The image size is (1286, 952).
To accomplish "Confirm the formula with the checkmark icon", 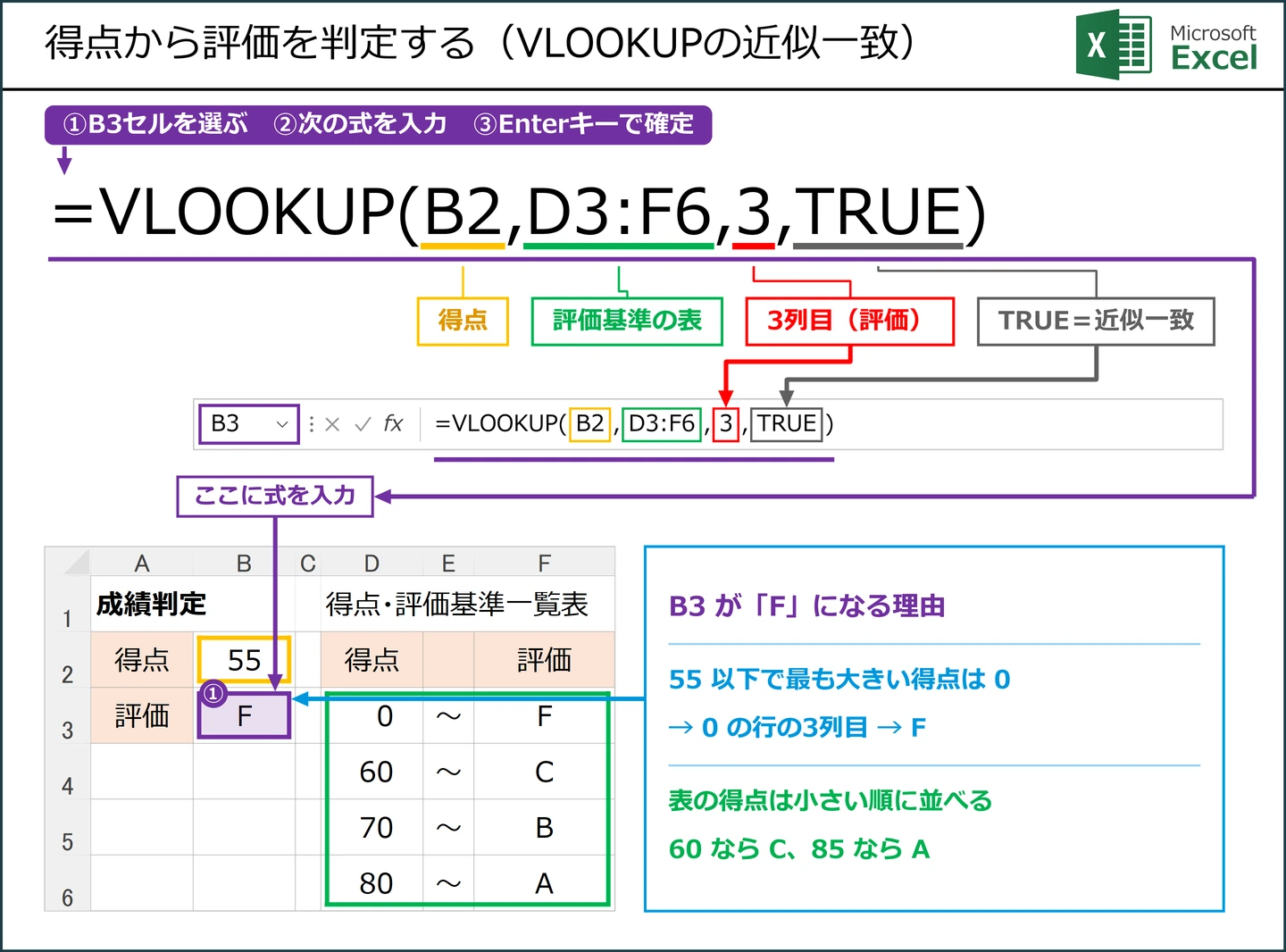I will 363,424.
